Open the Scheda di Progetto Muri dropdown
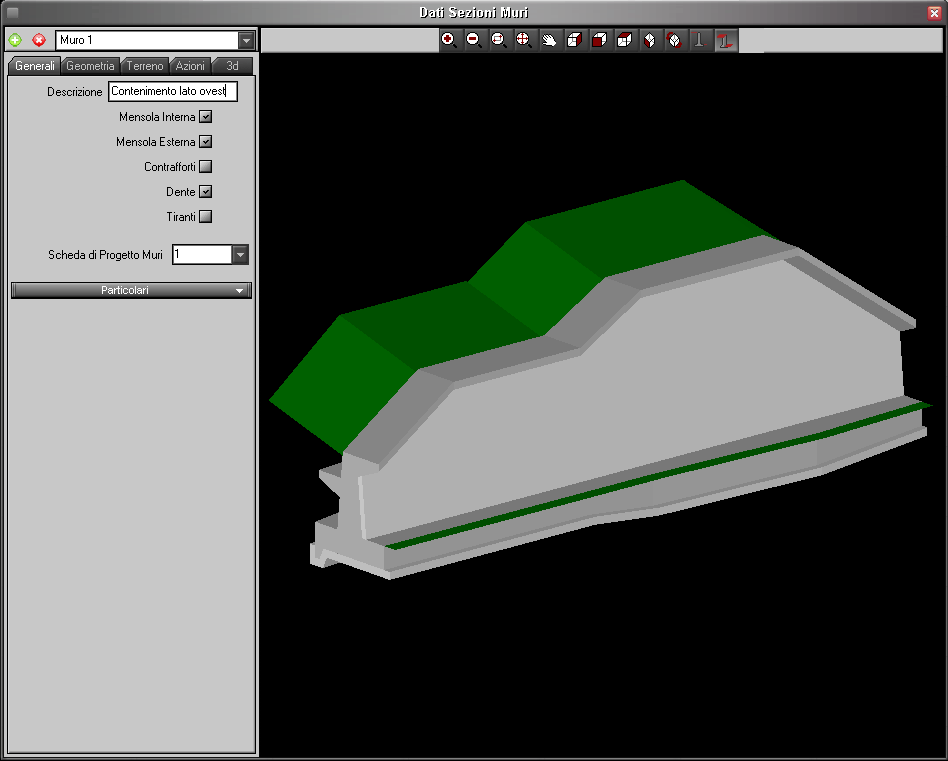Image resolution: width=948 pixels, height=761 pixels. 240,255
